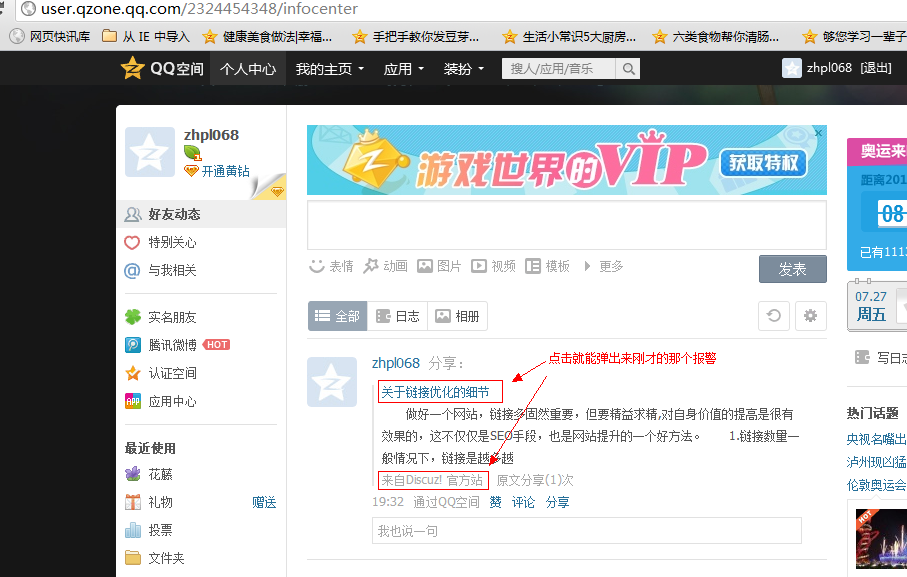Viewport: 907px width, 577px height.
Task: Expand 应用 dropdown menu
Action: click(404, 69)
